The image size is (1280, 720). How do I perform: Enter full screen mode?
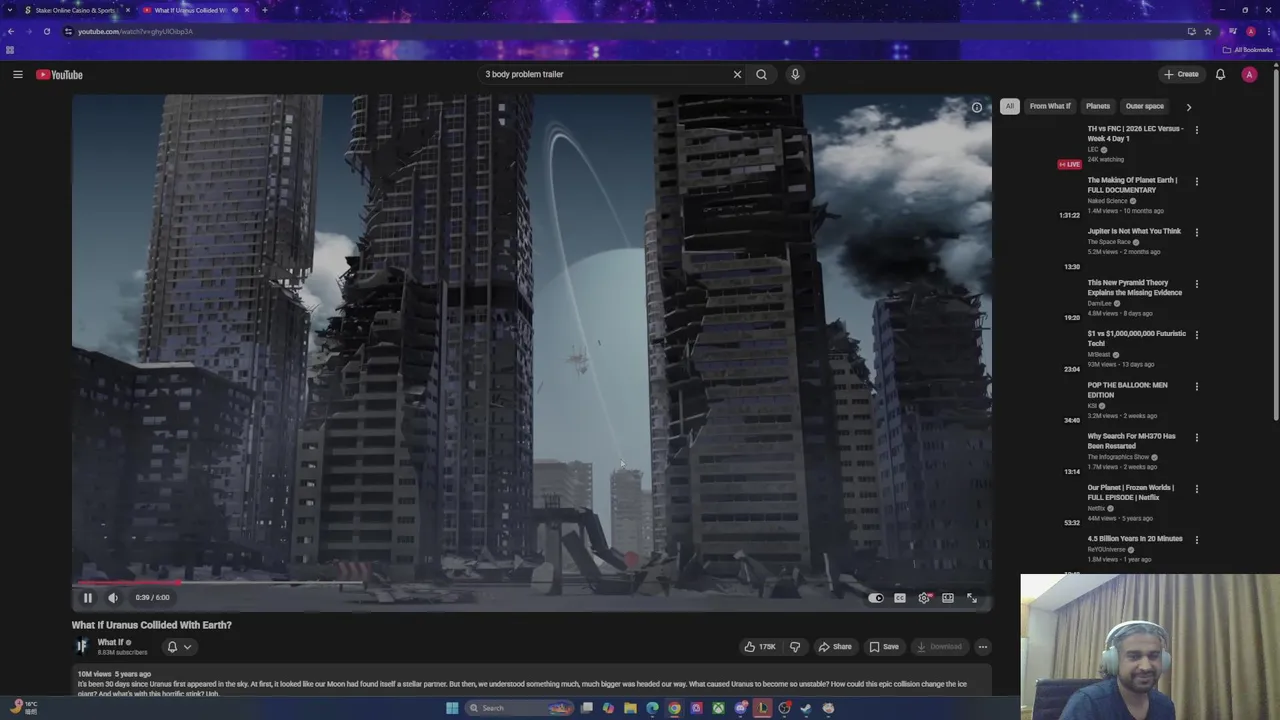(x=972, y=598)
